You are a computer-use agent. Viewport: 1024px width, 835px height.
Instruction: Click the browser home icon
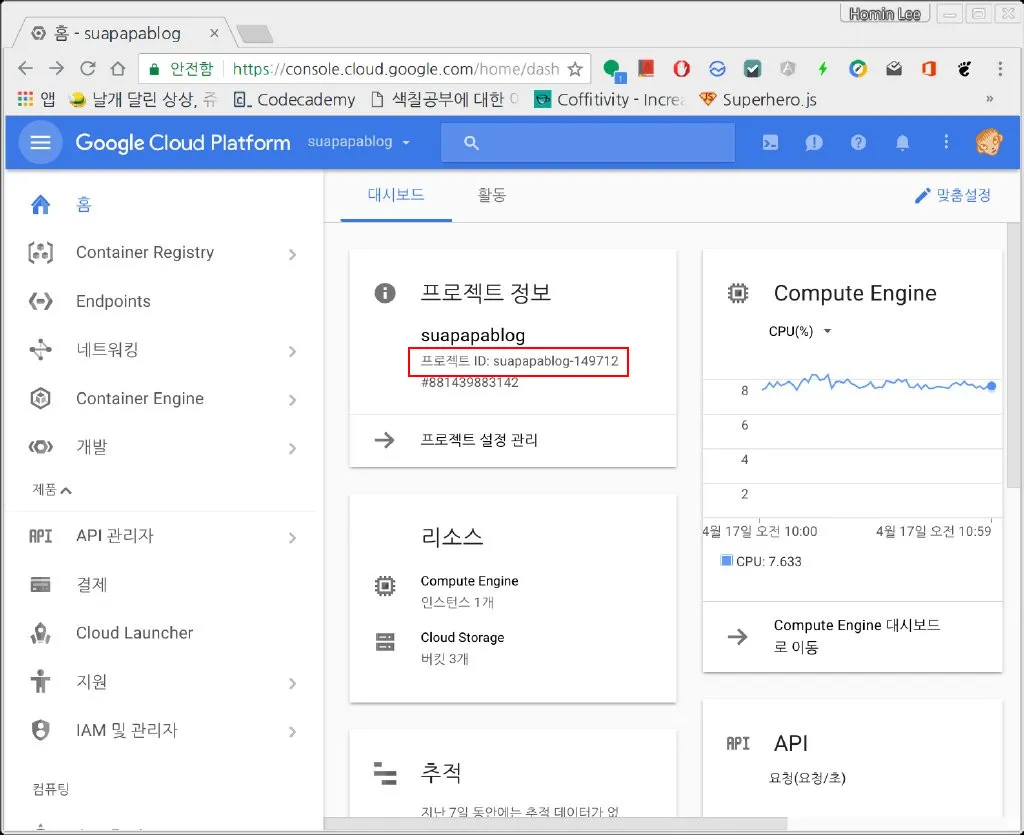pos(118,69)
